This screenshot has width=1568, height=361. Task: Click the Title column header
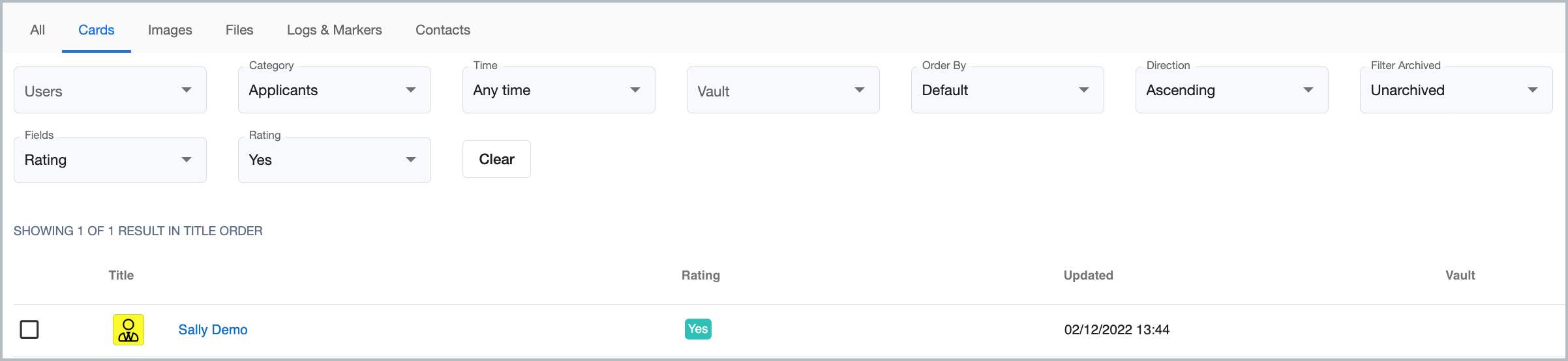coord(121,275)
